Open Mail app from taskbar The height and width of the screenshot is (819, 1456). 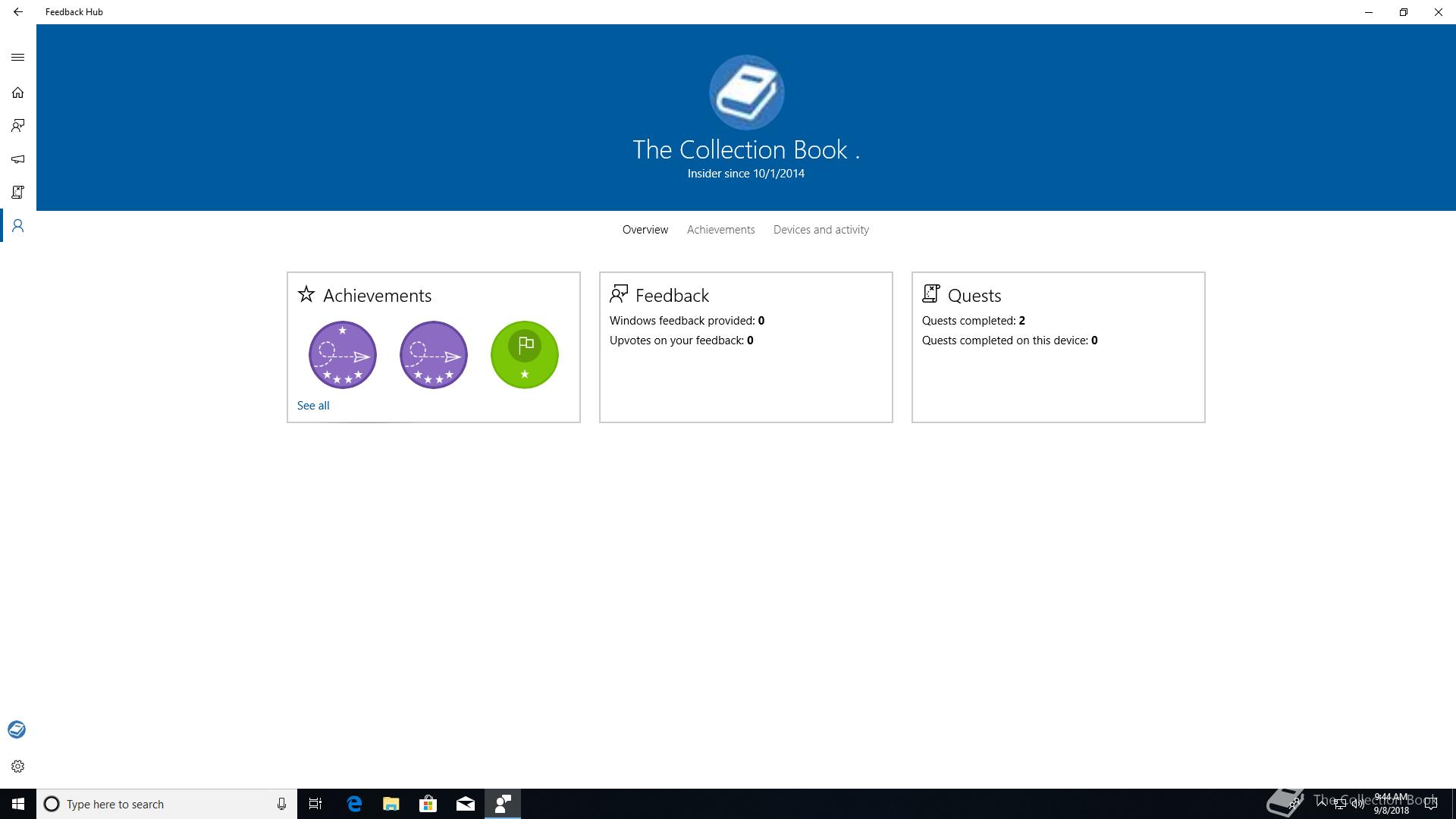click(x=466, y=804)
